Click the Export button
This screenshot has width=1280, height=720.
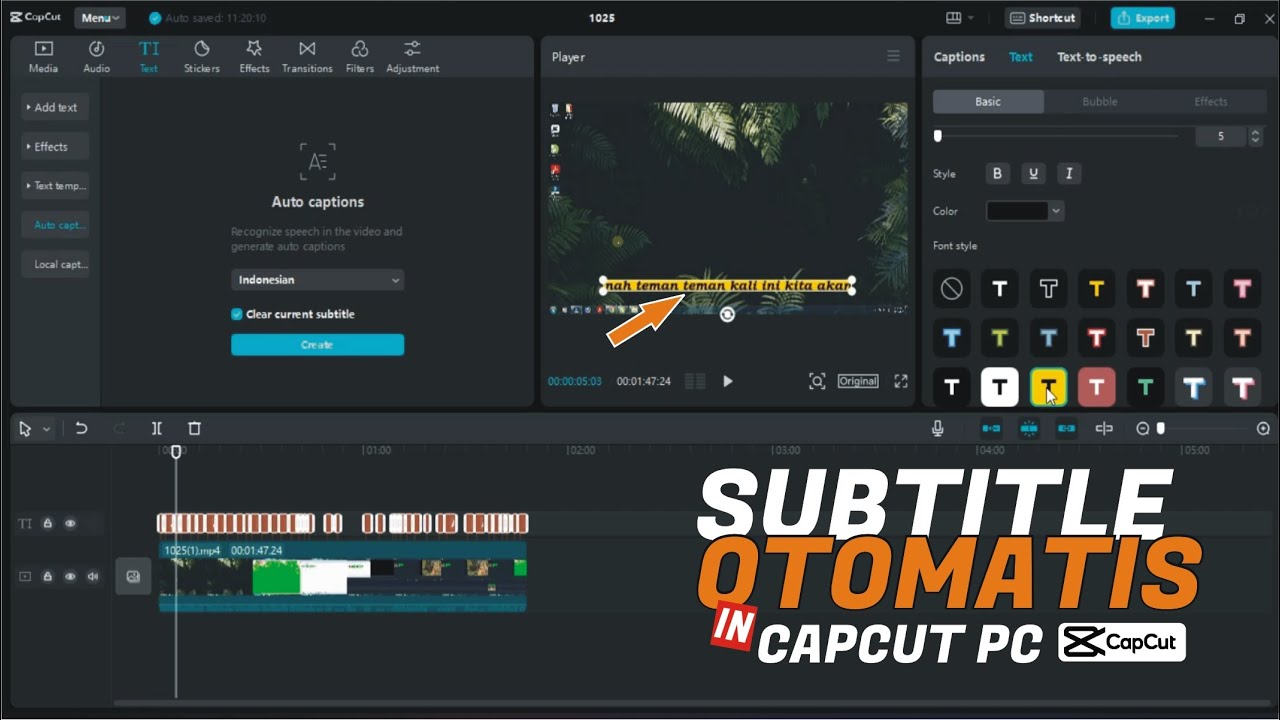[1143, 18]
